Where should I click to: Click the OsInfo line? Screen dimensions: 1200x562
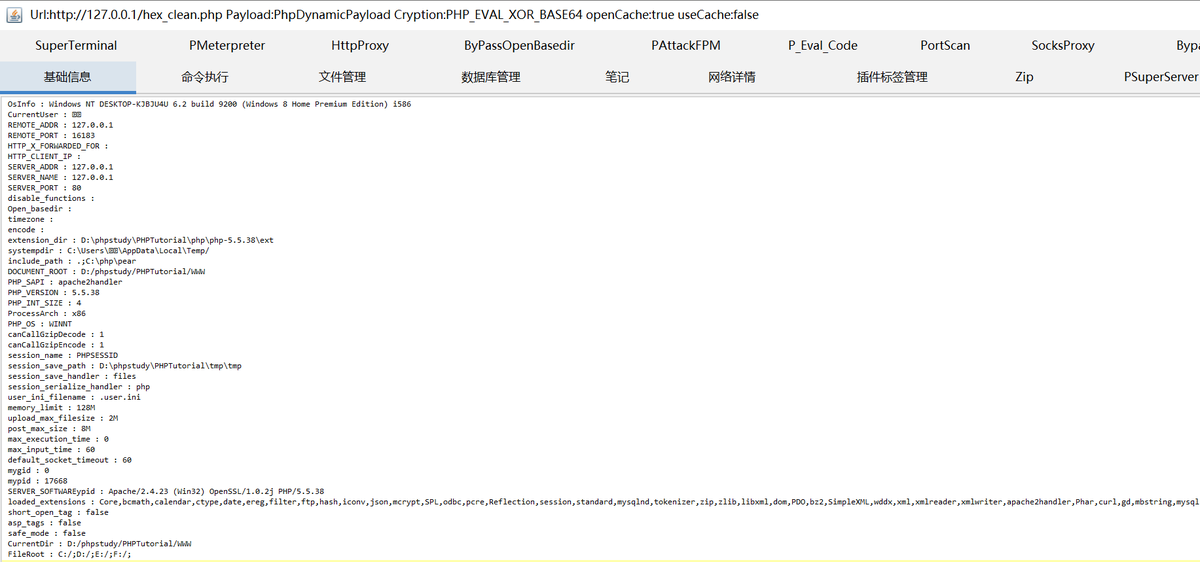coord(209,104)
